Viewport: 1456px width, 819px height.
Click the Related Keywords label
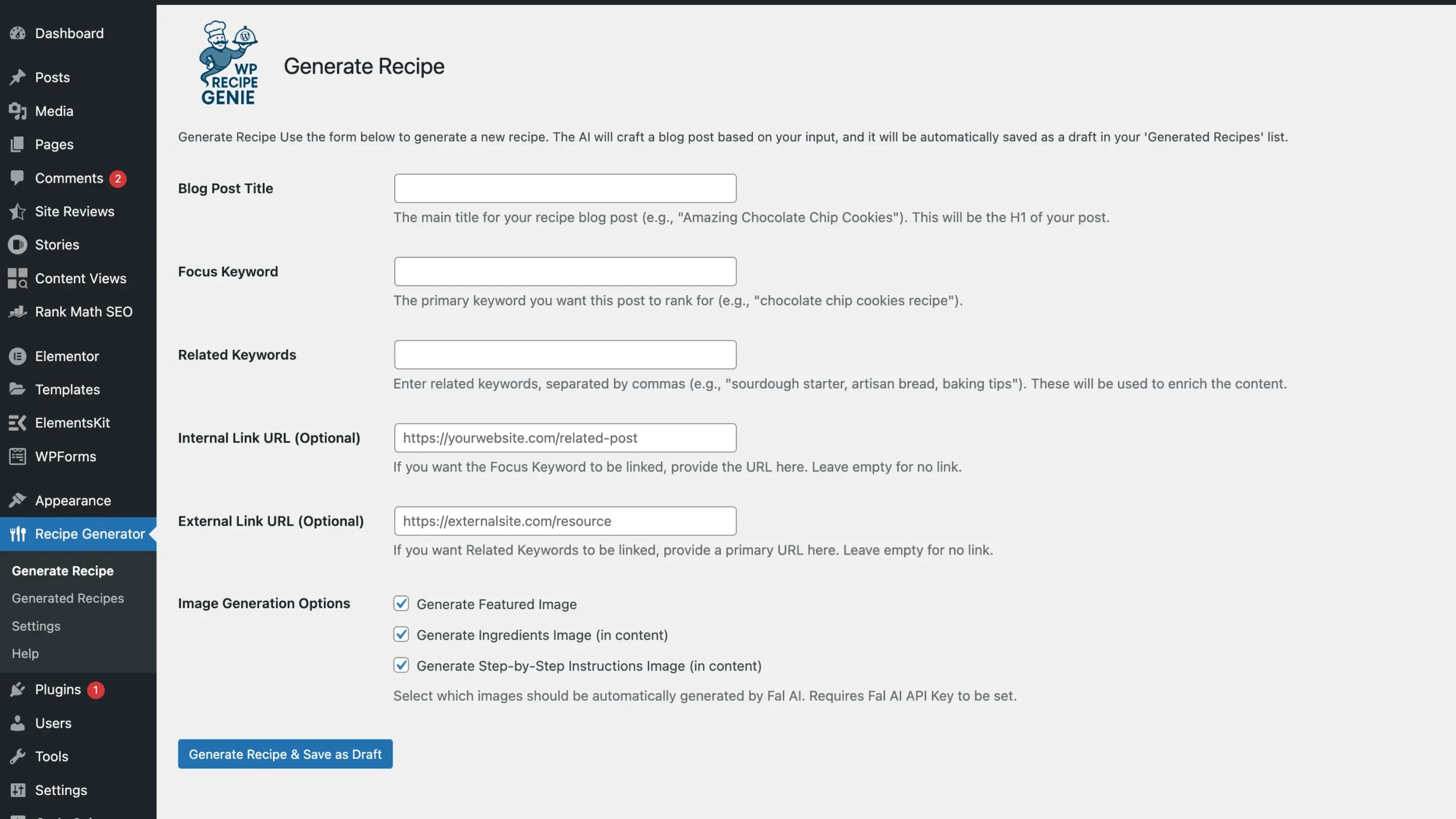click(x=237, y=355)
